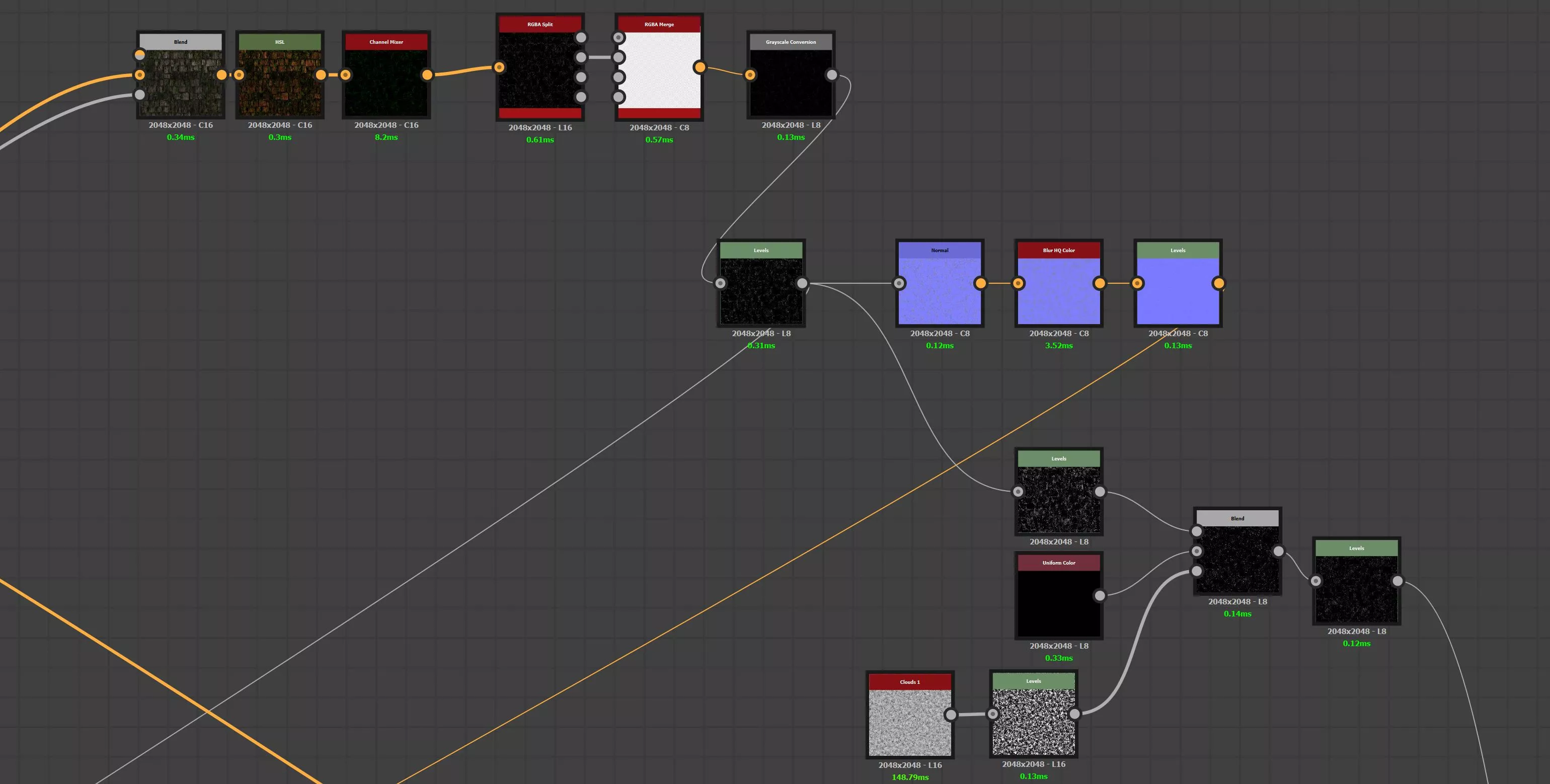Click the RGBA Merge output connector
The image size is (1550, 784).
(699, 67)
